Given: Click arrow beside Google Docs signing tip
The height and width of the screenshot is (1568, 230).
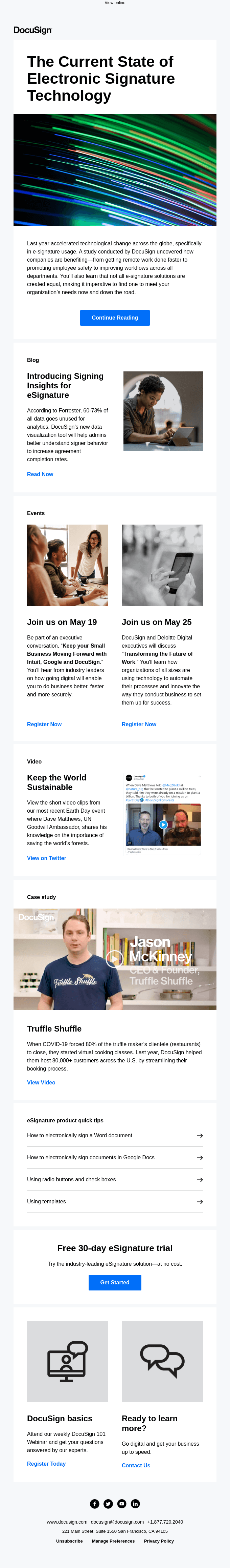Looking at the screenshot, I should pos(200,1158).
